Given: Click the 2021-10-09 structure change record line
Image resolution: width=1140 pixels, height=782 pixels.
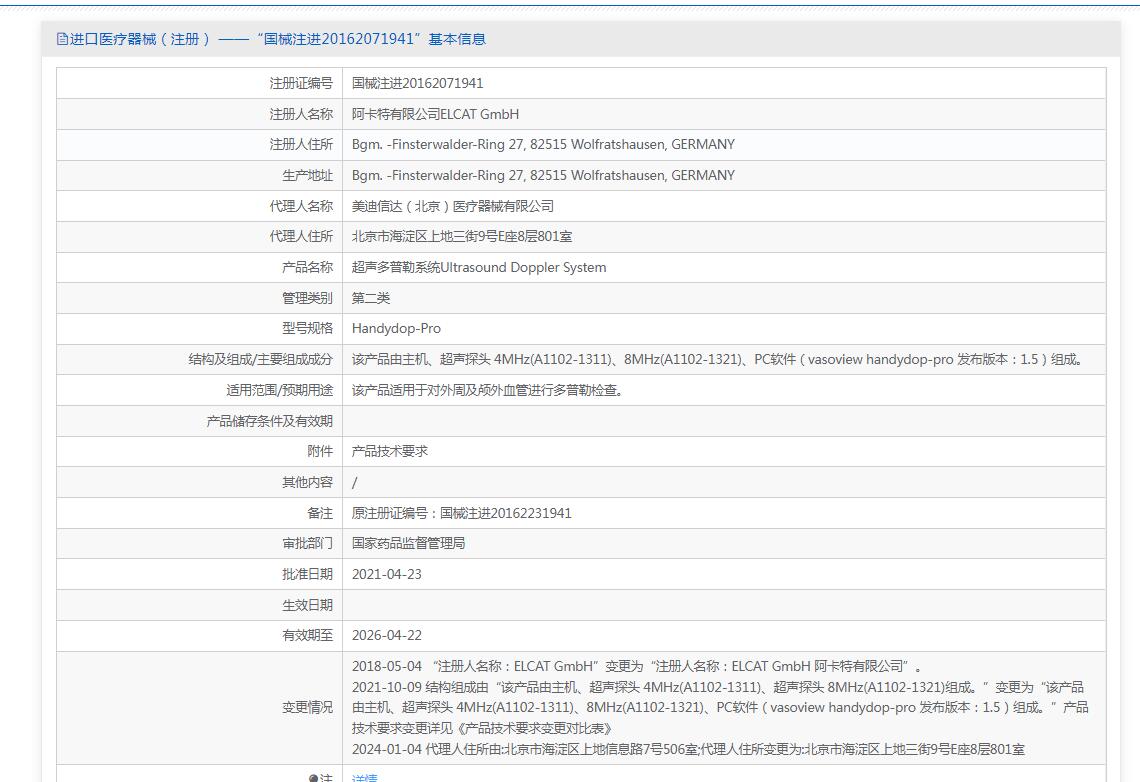Looking at the screenshot, I should [720, 707].
